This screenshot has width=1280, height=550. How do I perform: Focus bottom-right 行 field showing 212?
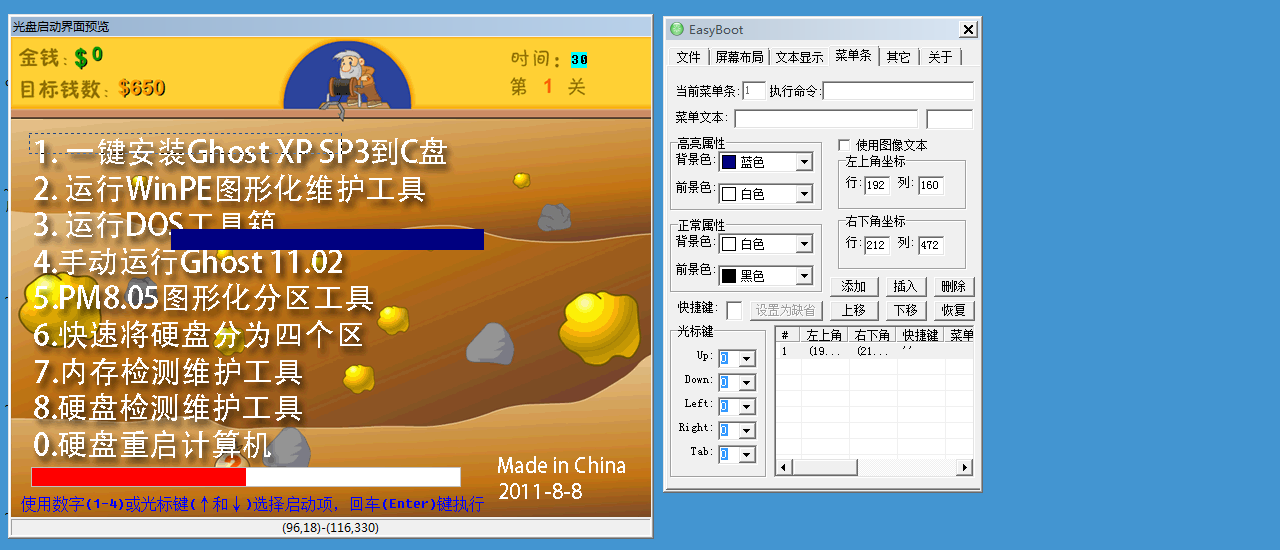pyautogui.click(x=877, y=244)
